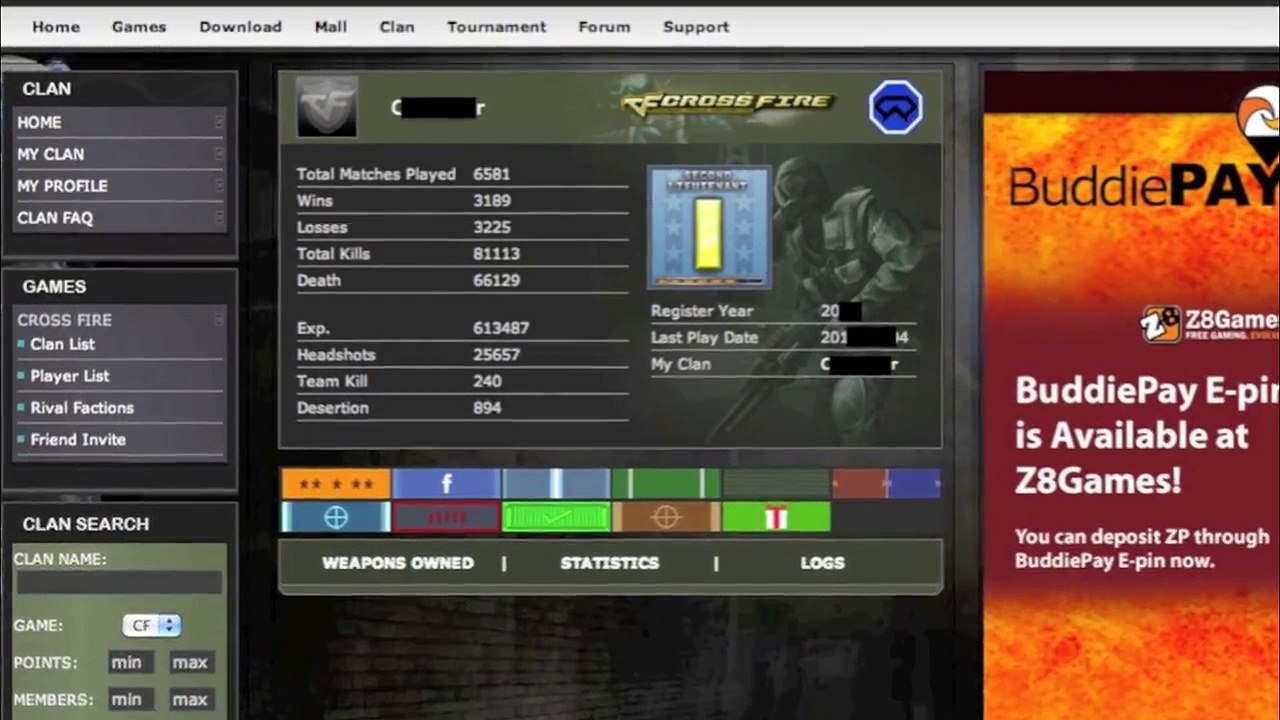The width and height of the screenshot is (1280, 720).
Task: Click the Desertion value 894
Action: 487,408
